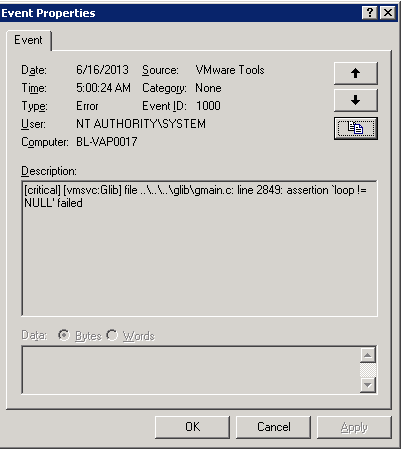Viewport: 401px width, 449px height.
Task: Close the Event Properties dialog
Action: pos(388,13)
